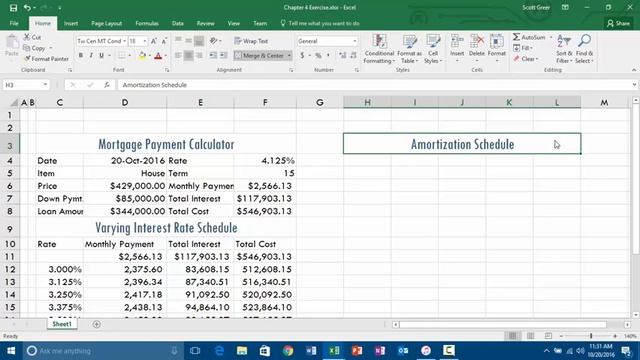Select the Sheet1 tab
The width and height of the screenshot is (640, 360).
tap(62, 324)
